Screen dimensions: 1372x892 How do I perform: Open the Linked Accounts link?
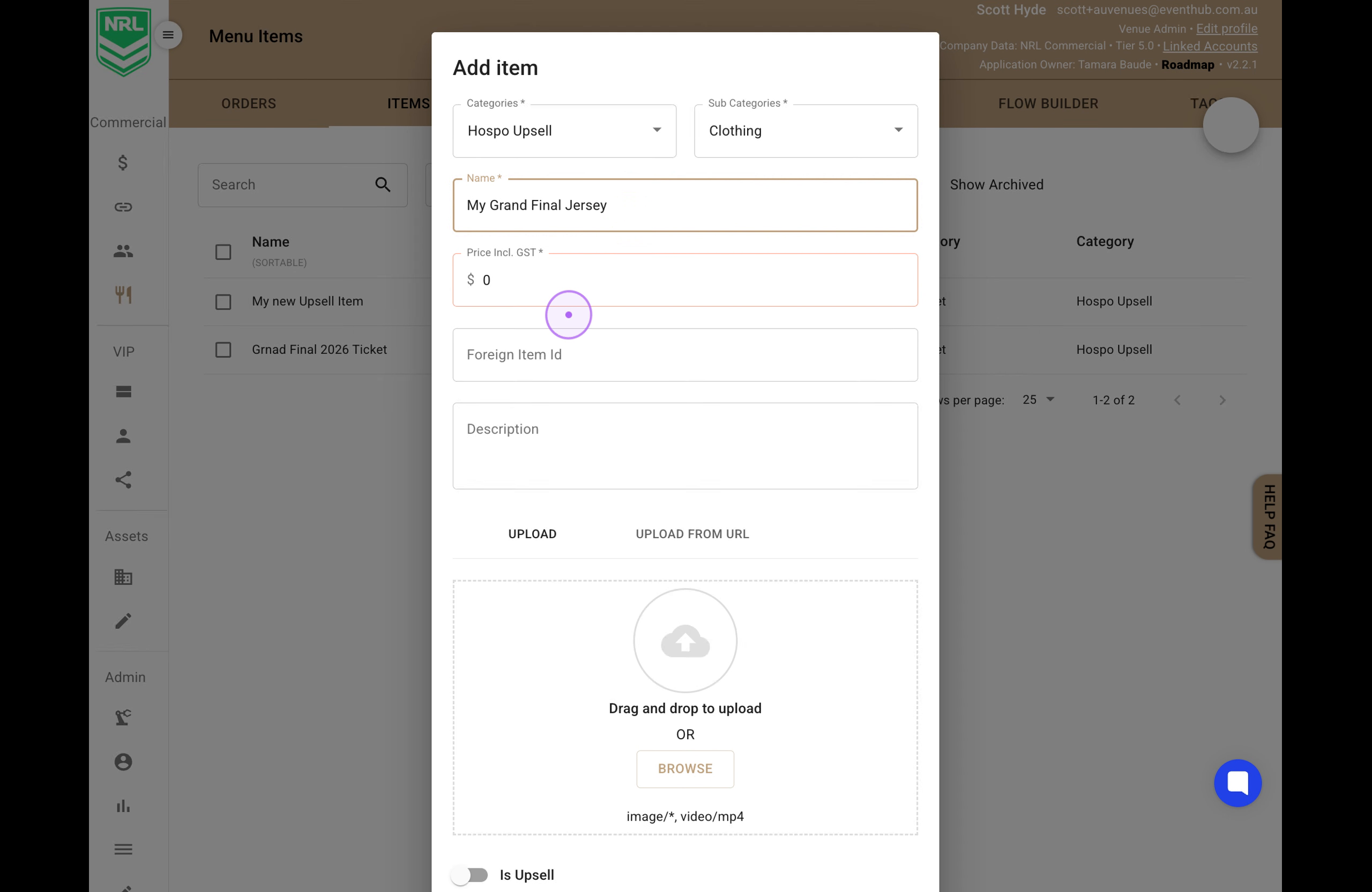(x=1210, y=46)
